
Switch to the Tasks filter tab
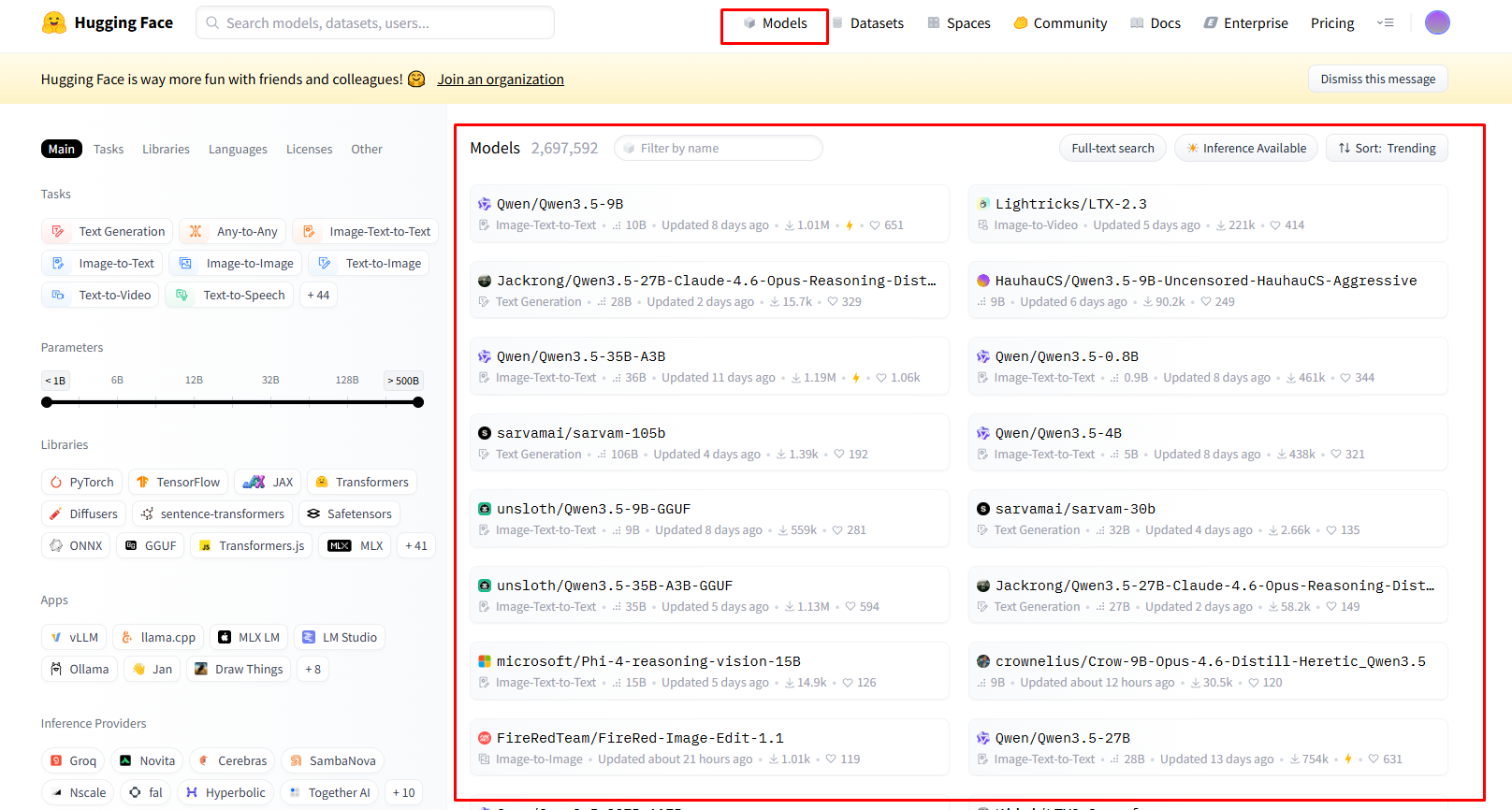[109, 149]
